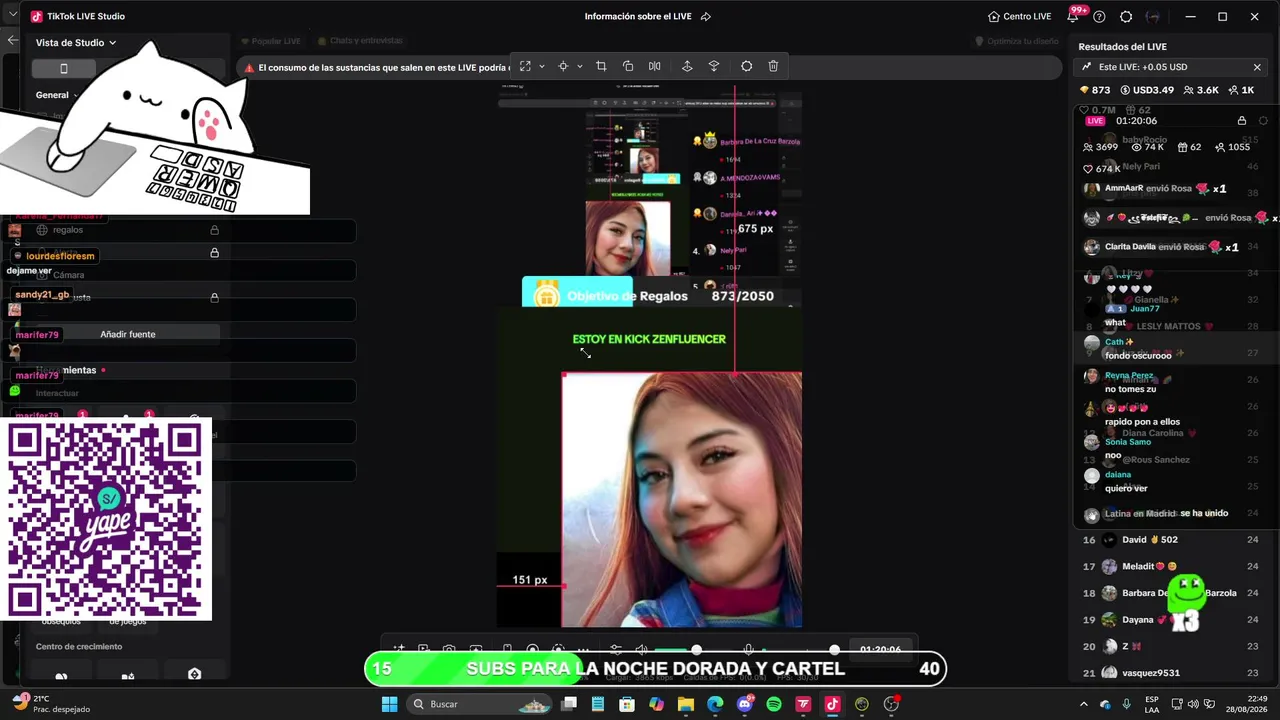
Task: Toggle the lock icon beside the LIVE timer
Action: point(1242,121)
